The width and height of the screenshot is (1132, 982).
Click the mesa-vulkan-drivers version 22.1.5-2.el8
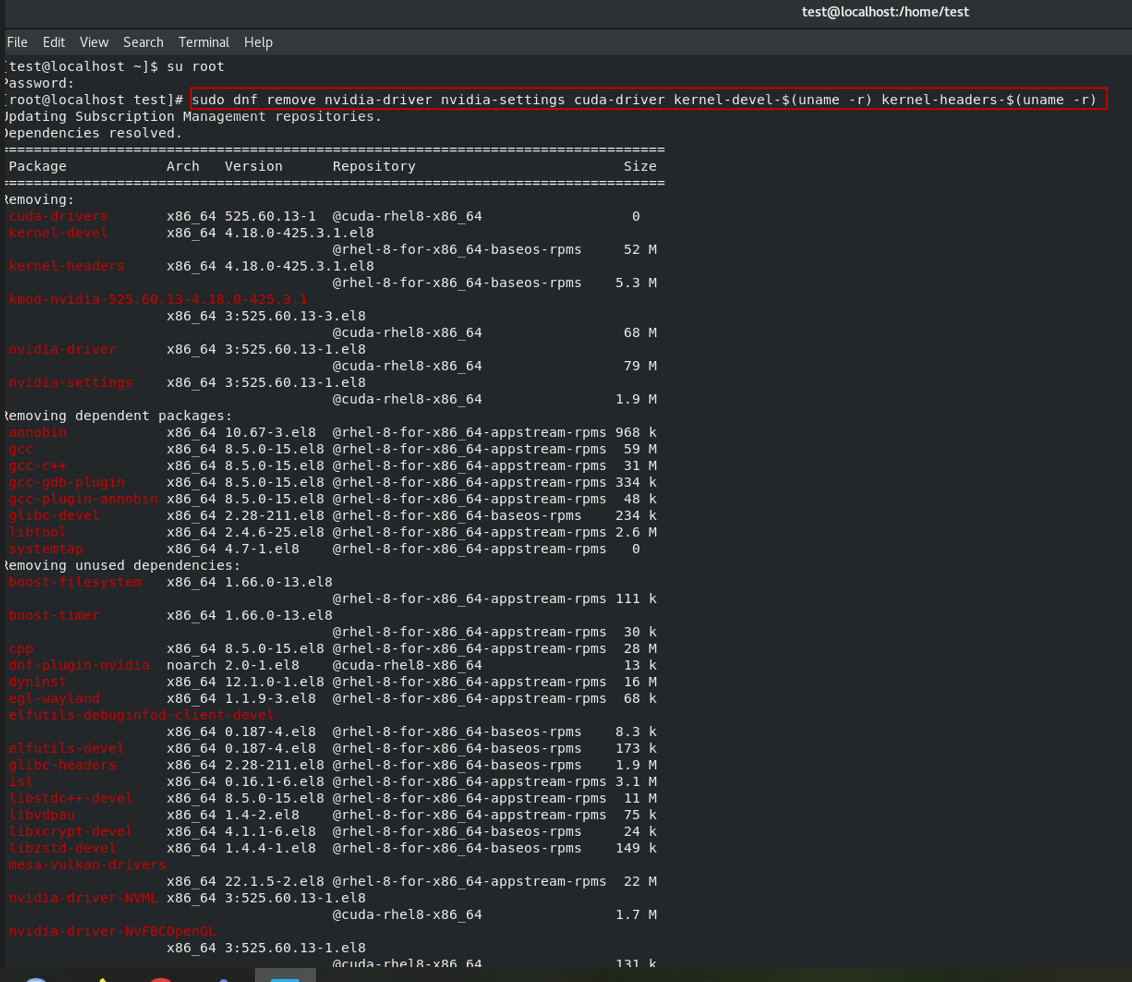(x=274, y=880)
